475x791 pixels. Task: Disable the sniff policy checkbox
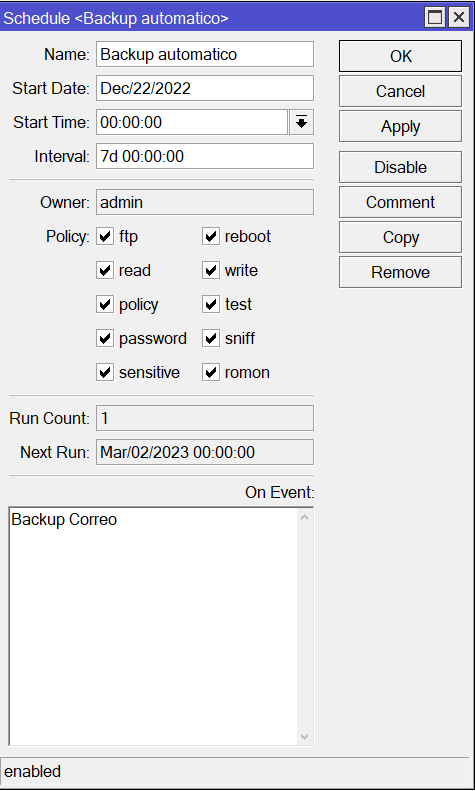pyautogui.click(x=211, y=338)
